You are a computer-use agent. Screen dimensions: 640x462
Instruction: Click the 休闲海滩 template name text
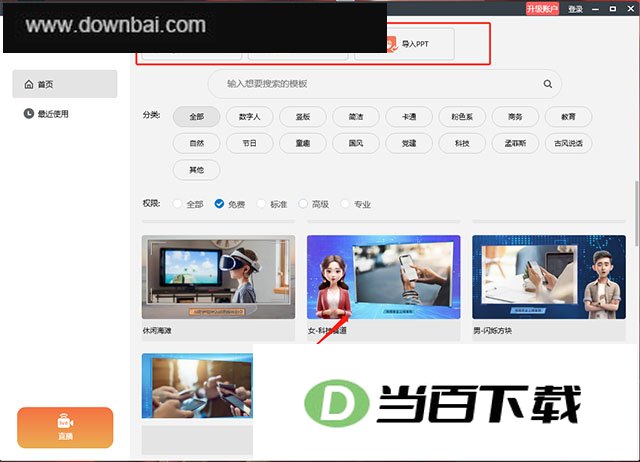pyautogui.click(x=157, y=331)
